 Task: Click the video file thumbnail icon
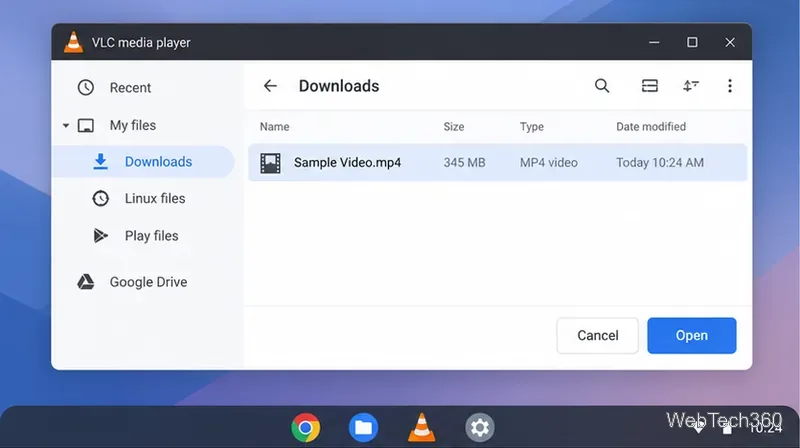tap(270, 163)
